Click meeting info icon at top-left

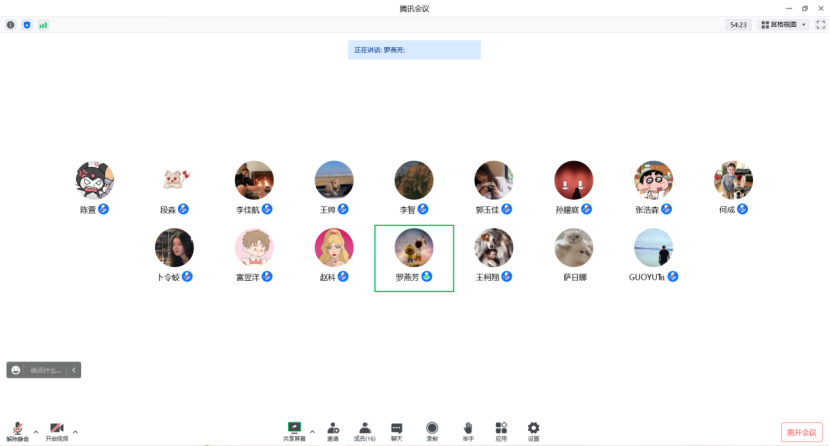tap(11, 24)
